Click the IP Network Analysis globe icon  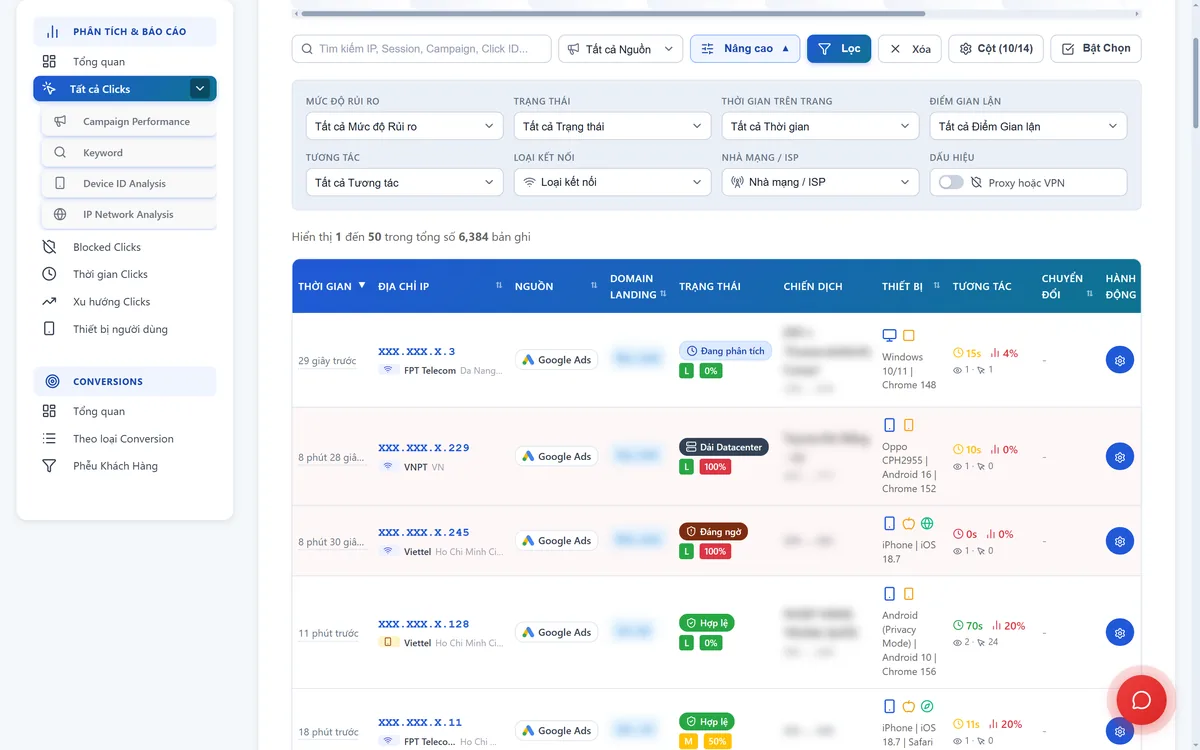[x=60, y=215]
